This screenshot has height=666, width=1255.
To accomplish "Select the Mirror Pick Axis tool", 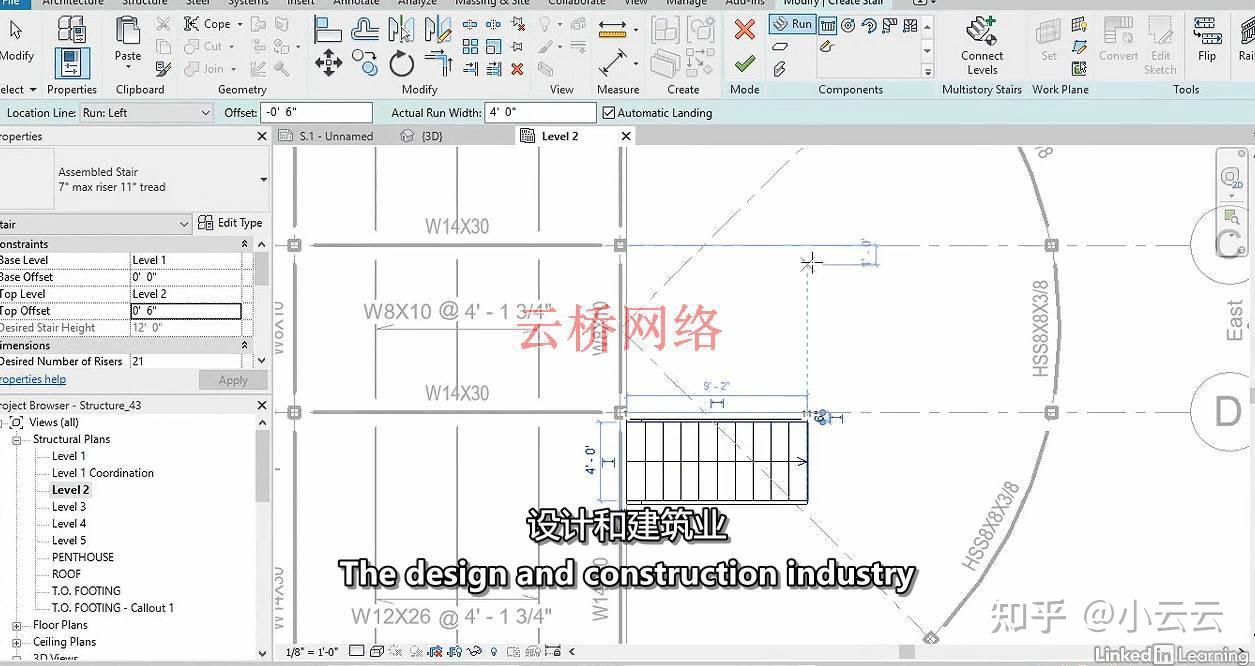I will tap(402, 30).
